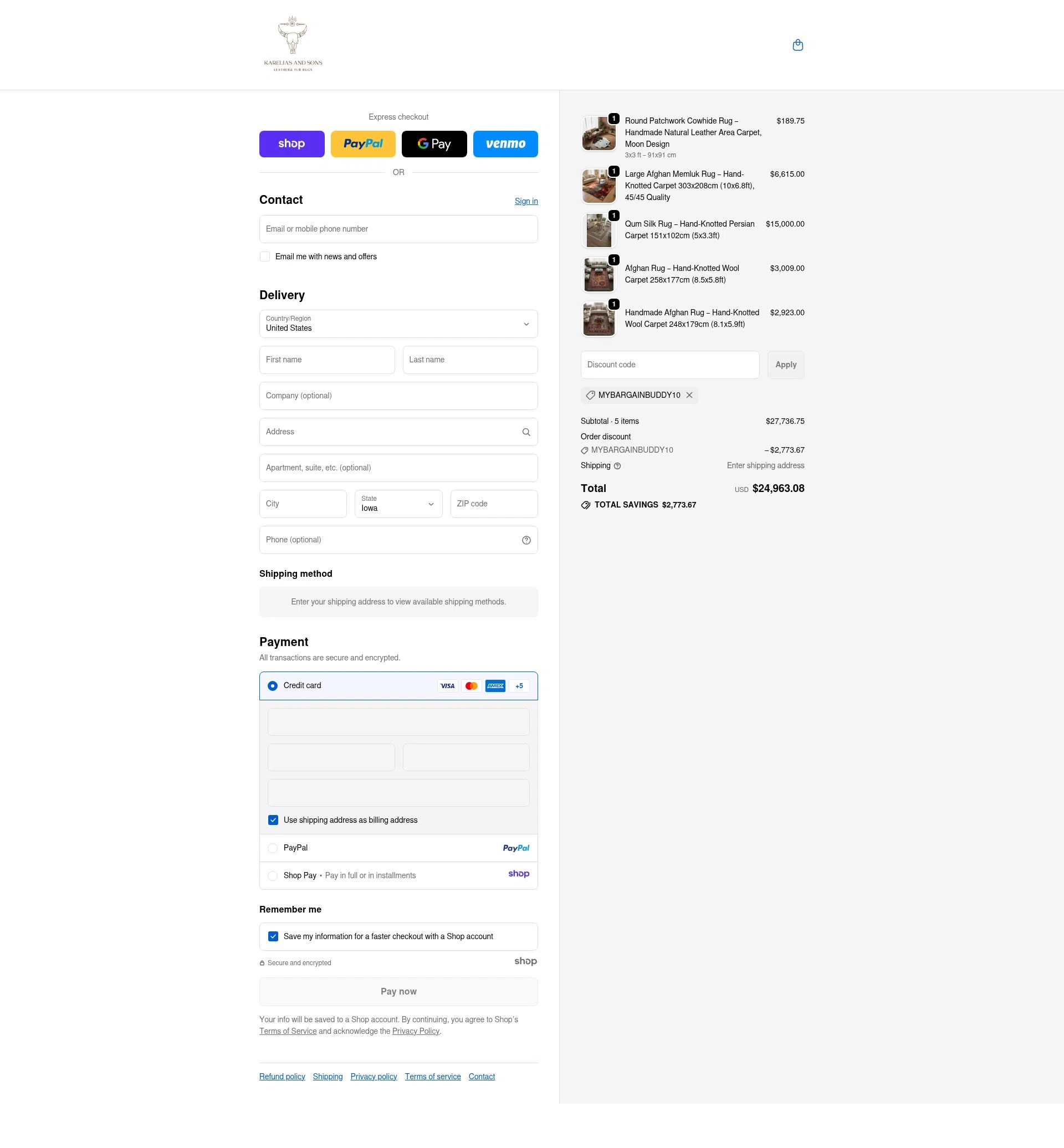Select the PayPal payment method radio button
Viewport: 1064px width, 1148px height.
[272, 848]
